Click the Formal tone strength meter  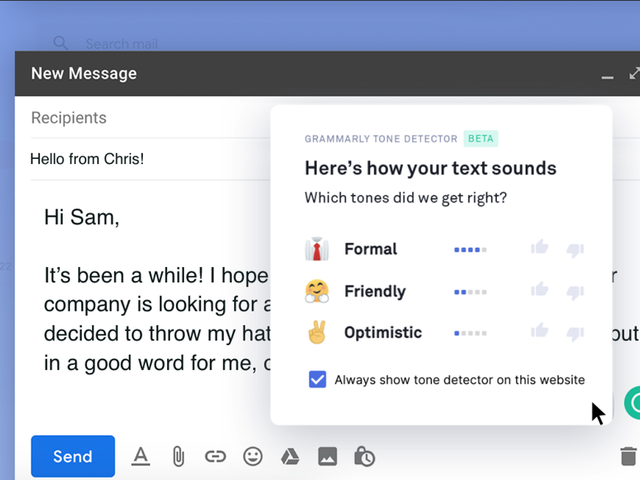(470, 250)
